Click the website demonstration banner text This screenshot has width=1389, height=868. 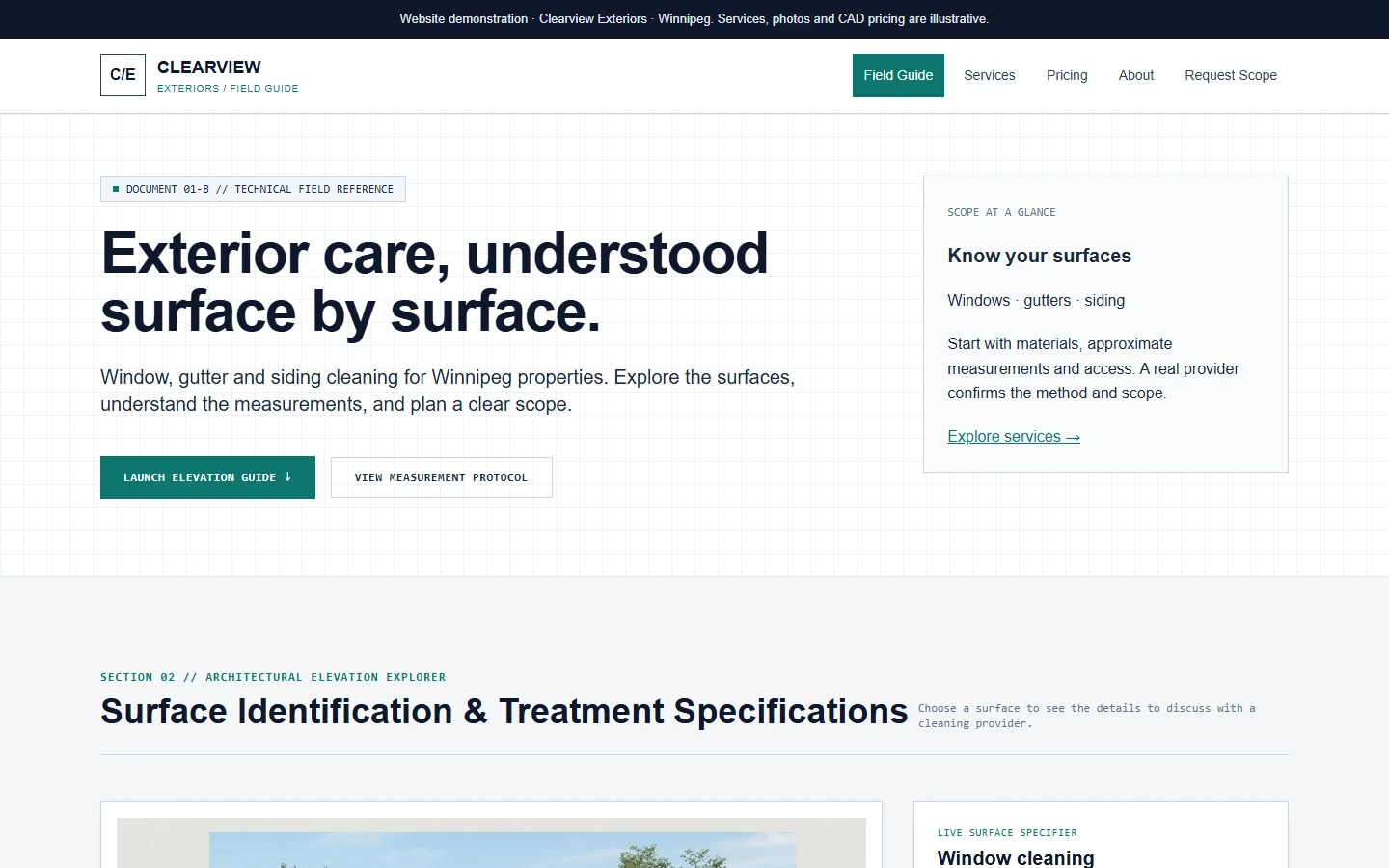click(694, 19)
